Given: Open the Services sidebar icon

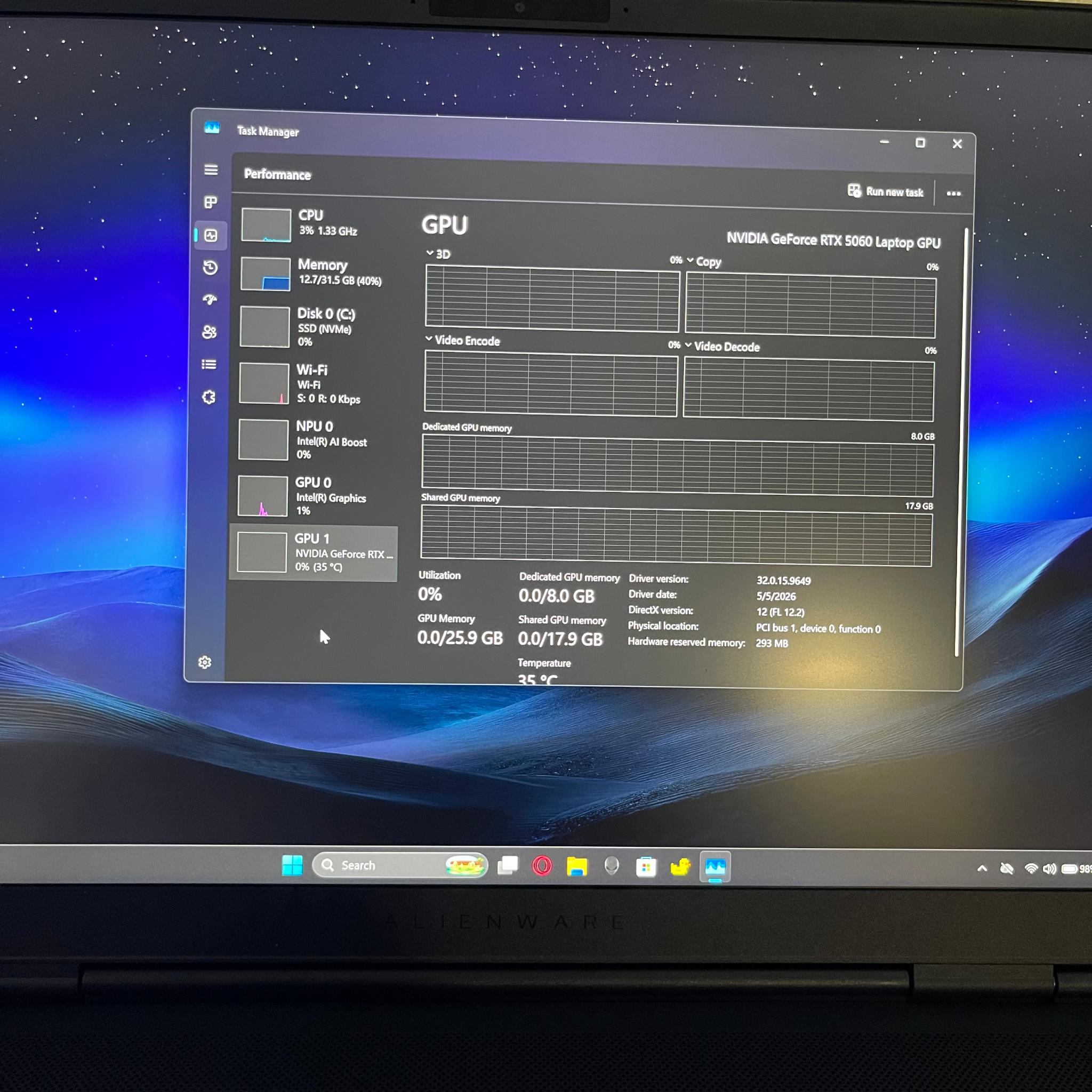Looking at the screenshot, I should [x=208, y=397].
